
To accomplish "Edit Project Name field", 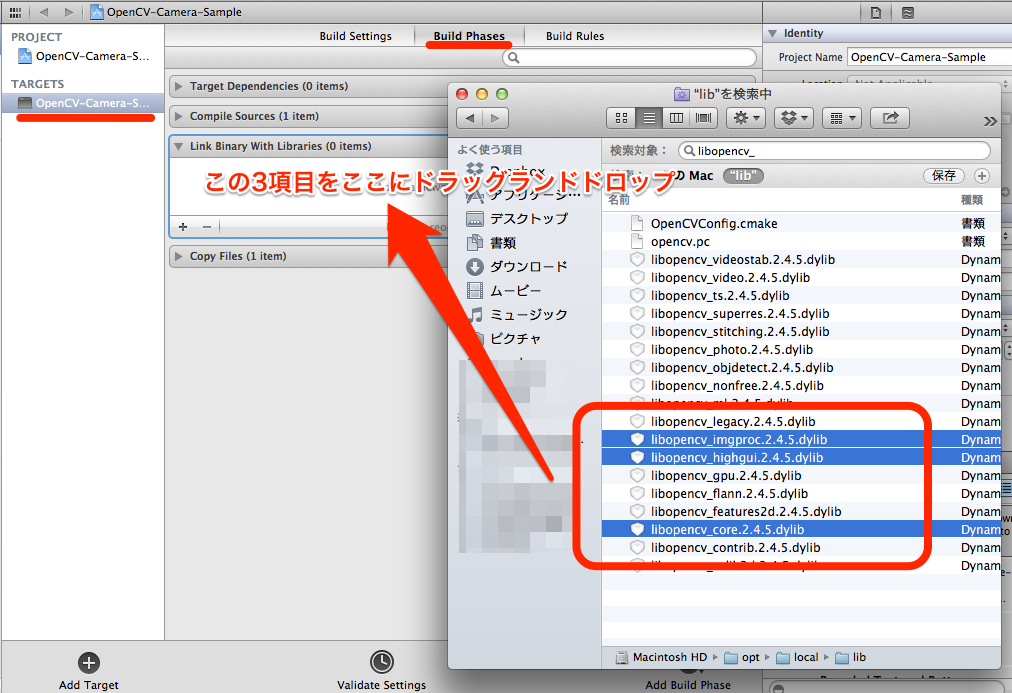I will [x=929, y=57].
